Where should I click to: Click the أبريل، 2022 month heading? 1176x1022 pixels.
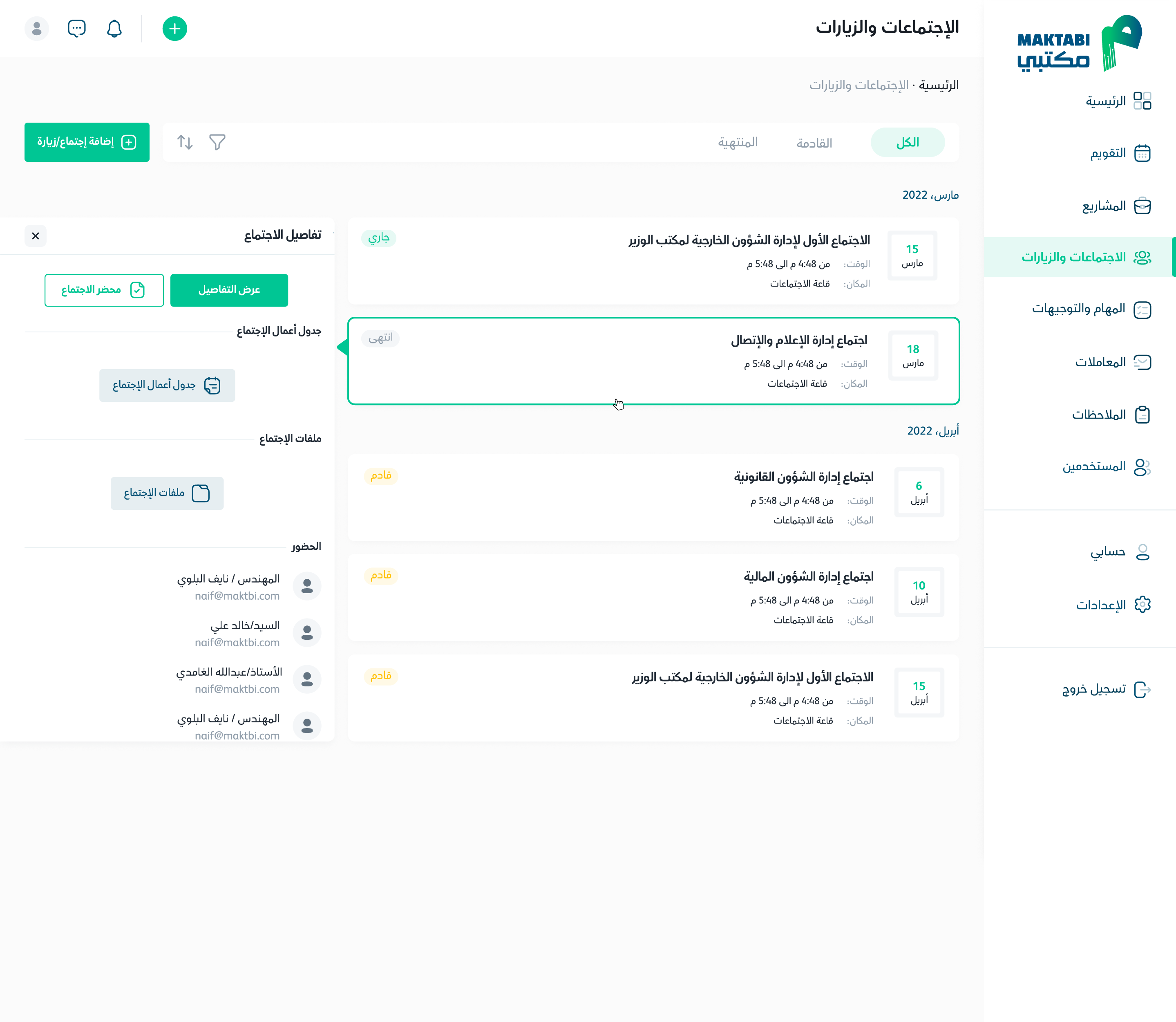pyautogui.click(x=932, y=431)
